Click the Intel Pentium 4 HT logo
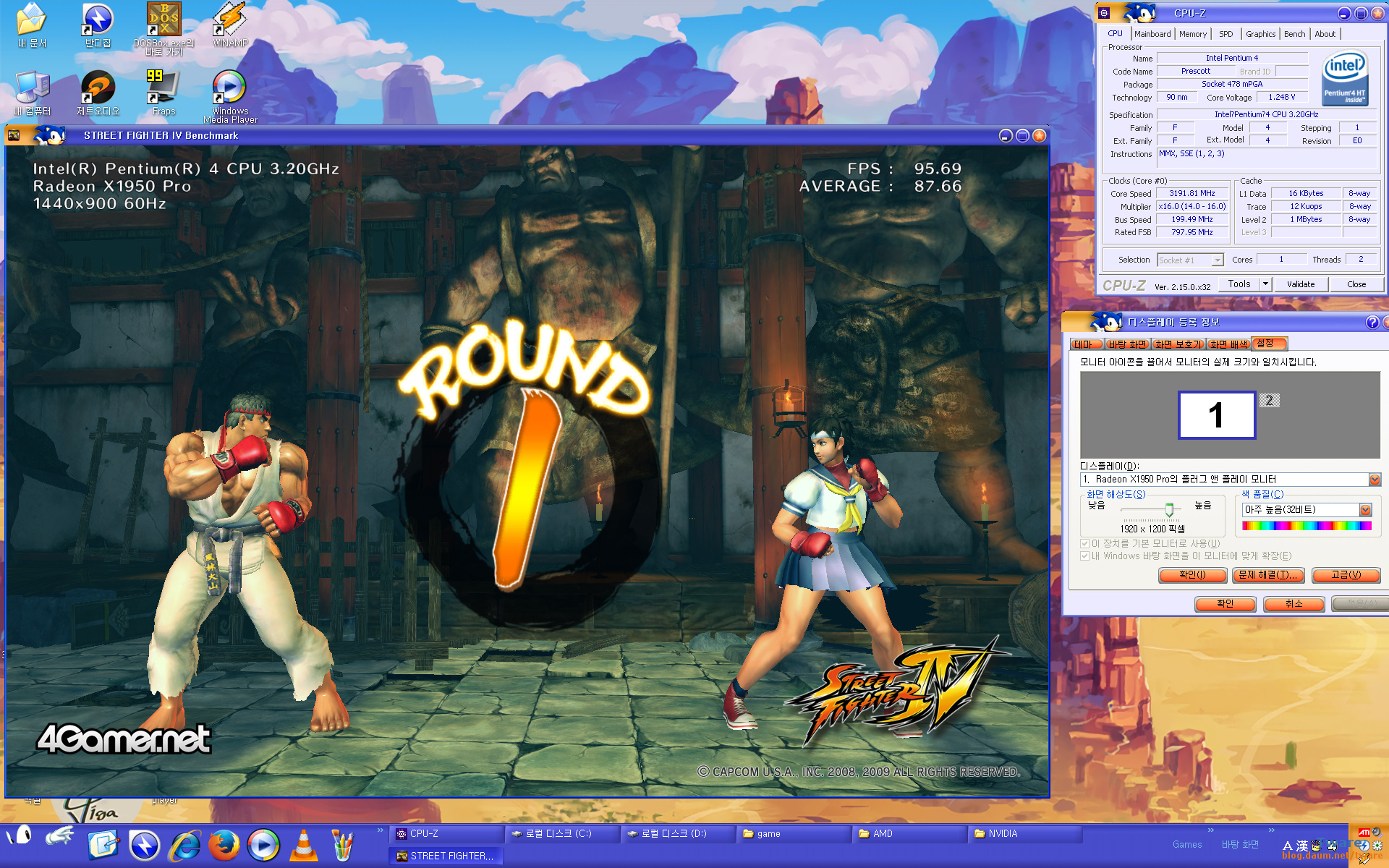 pos(1344,77)
